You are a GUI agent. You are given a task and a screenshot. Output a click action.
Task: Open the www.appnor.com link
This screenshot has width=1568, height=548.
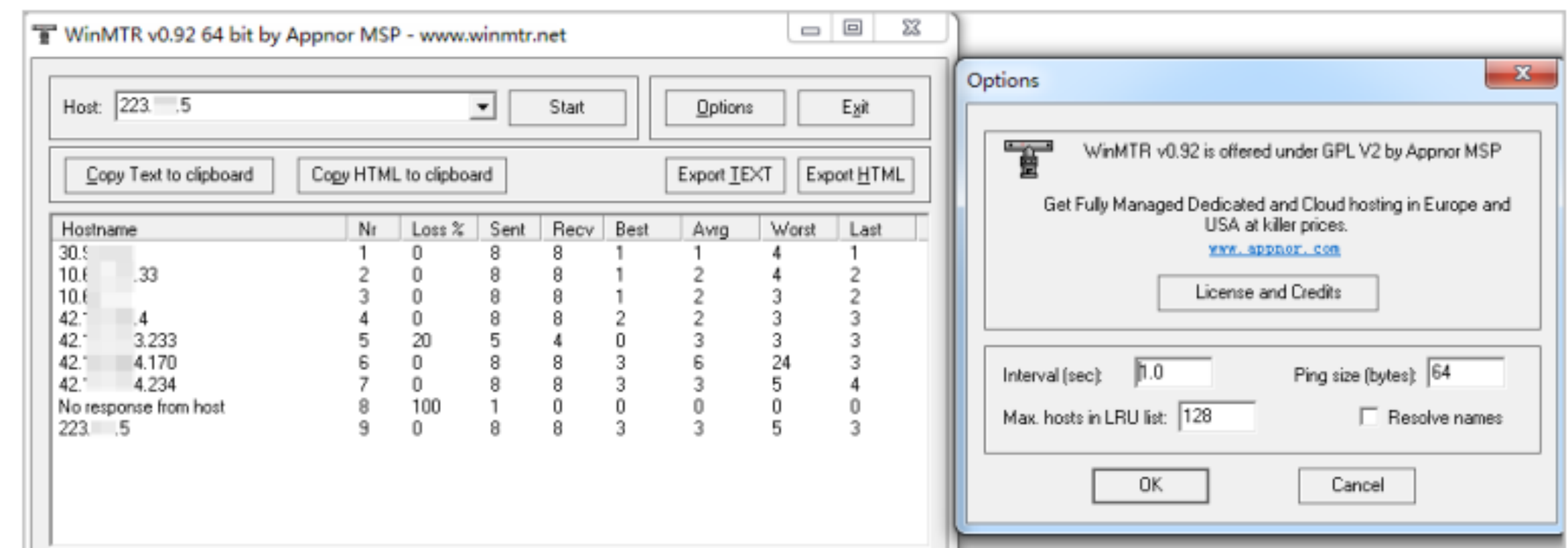coord(1274,250)
